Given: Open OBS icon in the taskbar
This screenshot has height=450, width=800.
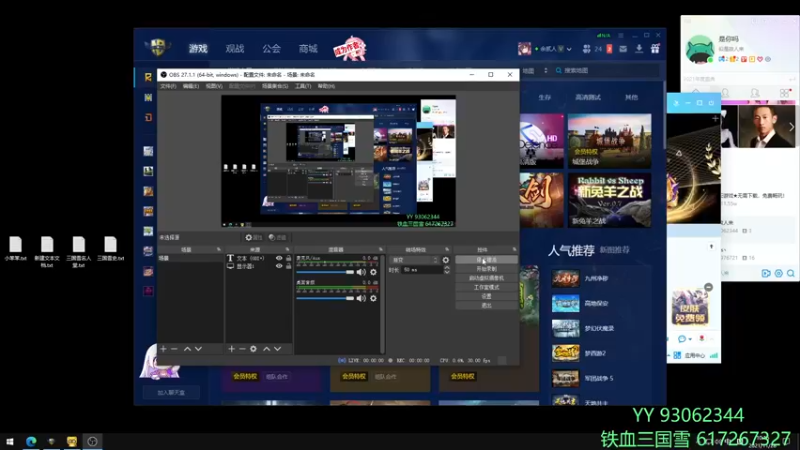Looking at the screenshot, I should pos(92,441).
